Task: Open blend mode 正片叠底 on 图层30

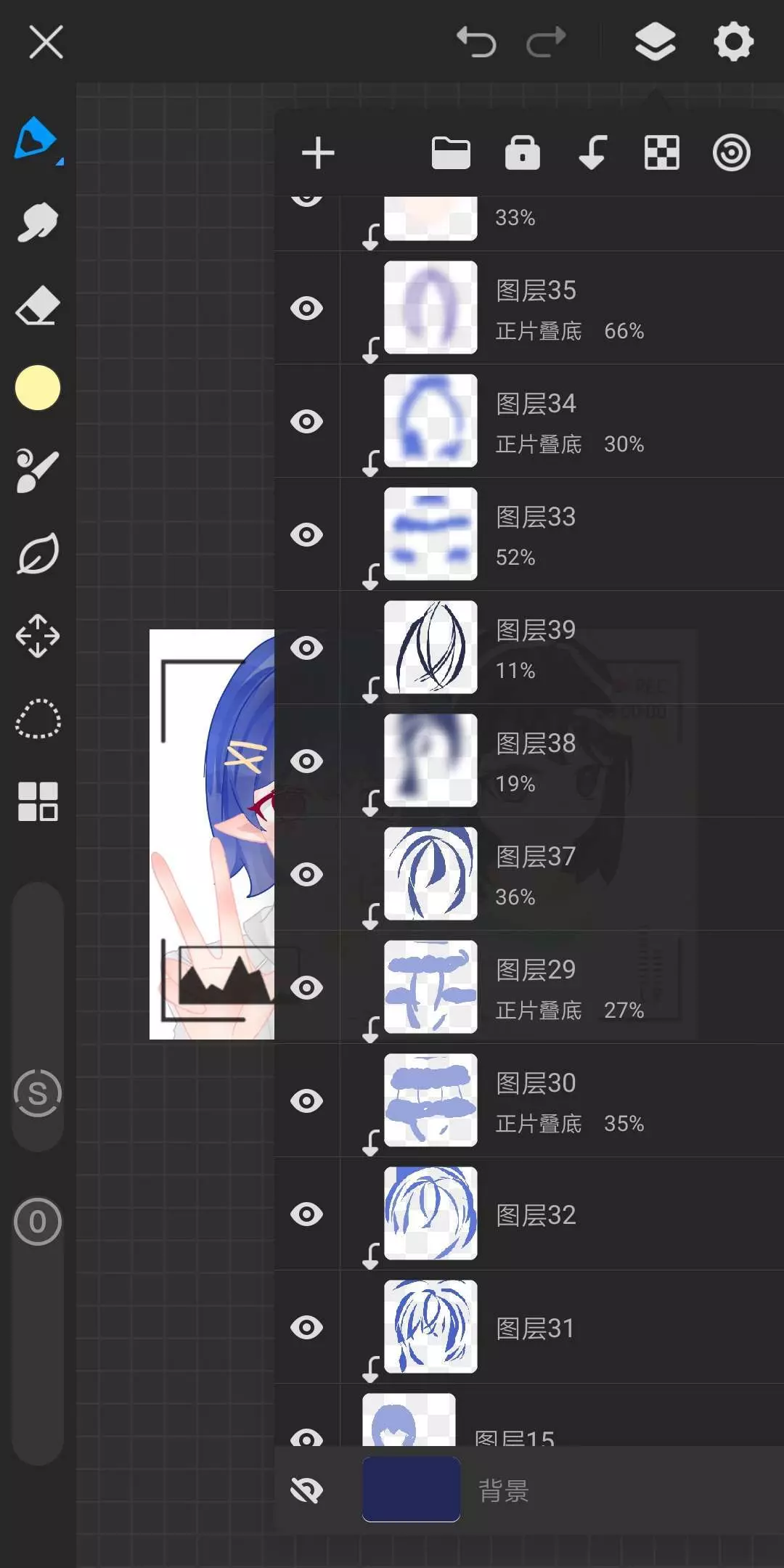Action: point(539,1124)
